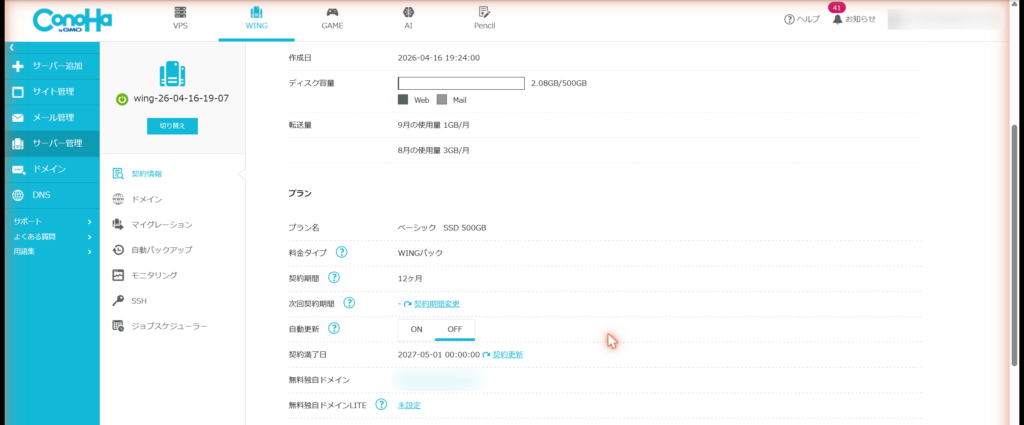
Task: Click the dark Web legend swatch
Action: tap(403, 100)
